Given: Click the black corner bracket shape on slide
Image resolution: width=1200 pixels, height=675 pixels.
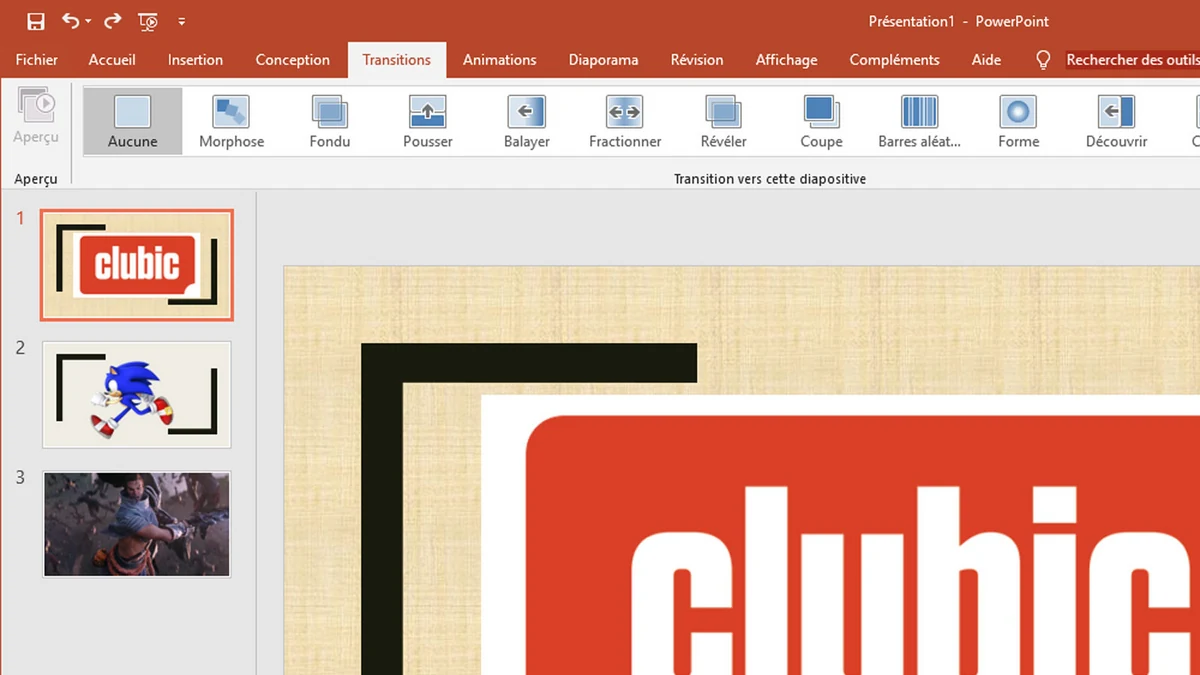Looking at the screenshot, I should 382,510.
